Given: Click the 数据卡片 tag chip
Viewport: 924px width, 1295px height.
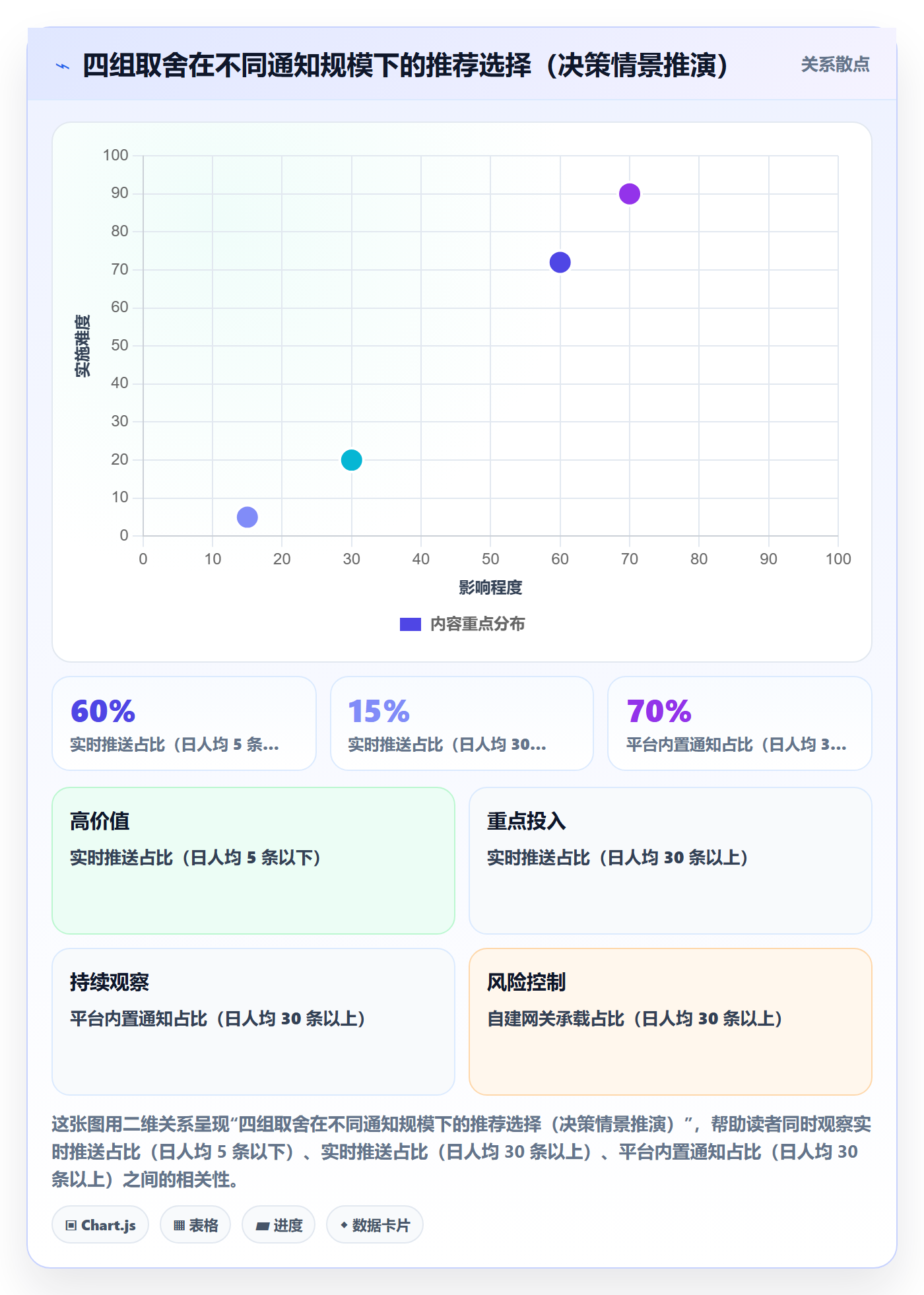Looking at the screenshot, I should 375,1225.
